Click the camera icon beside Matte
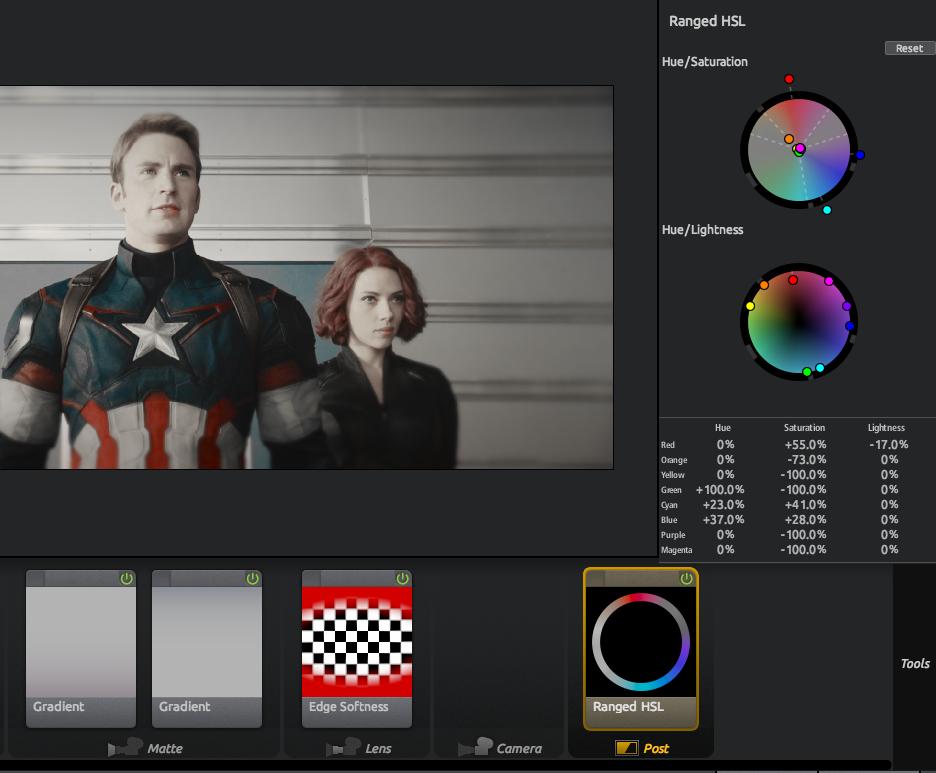The width and height of the screenshot is (936, 773). (125, 747)
